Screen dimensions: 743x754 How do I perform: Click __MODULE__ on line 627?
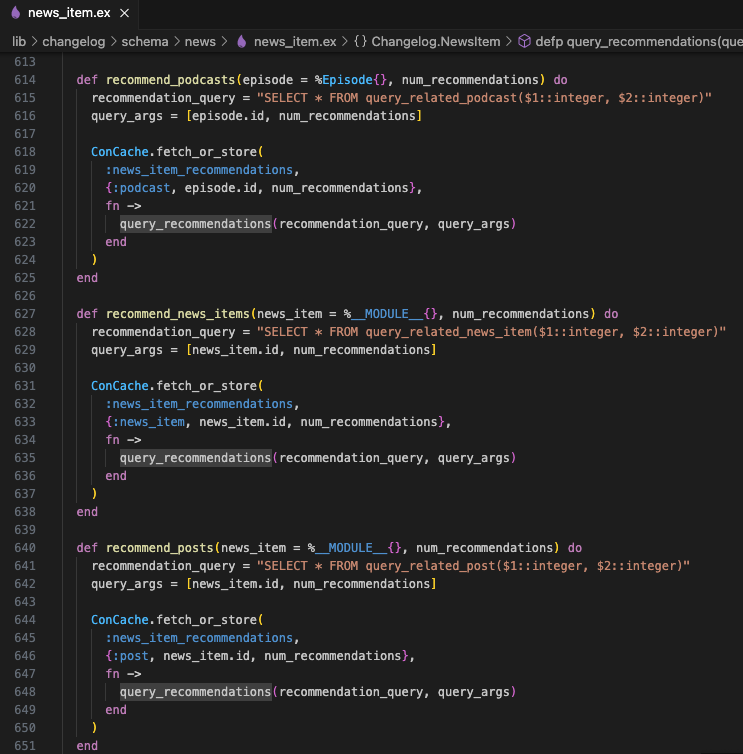tap(387, 314)
